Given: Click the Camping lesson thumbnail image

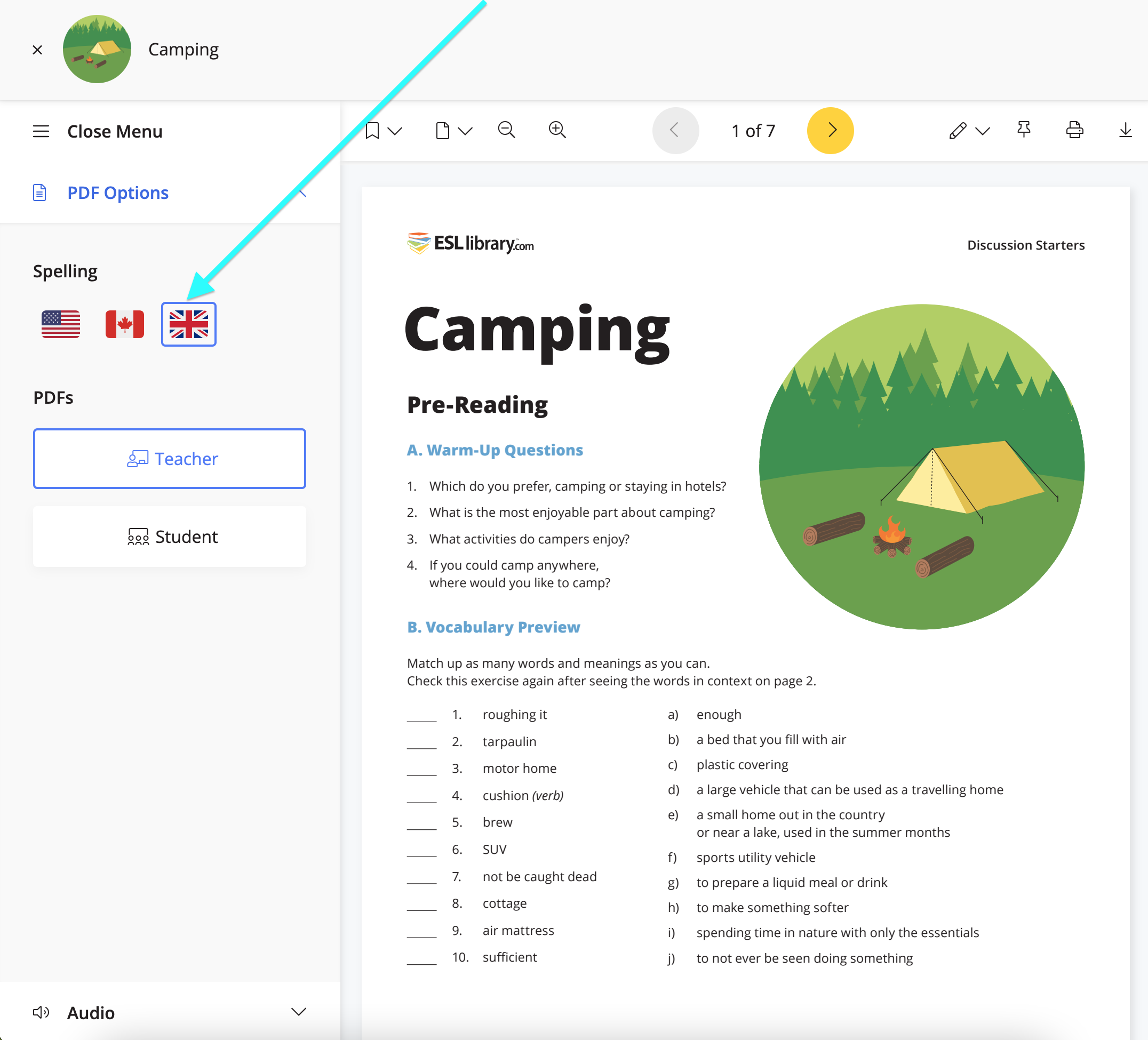Looking at the screenshot, I should (x=97, y=50).
